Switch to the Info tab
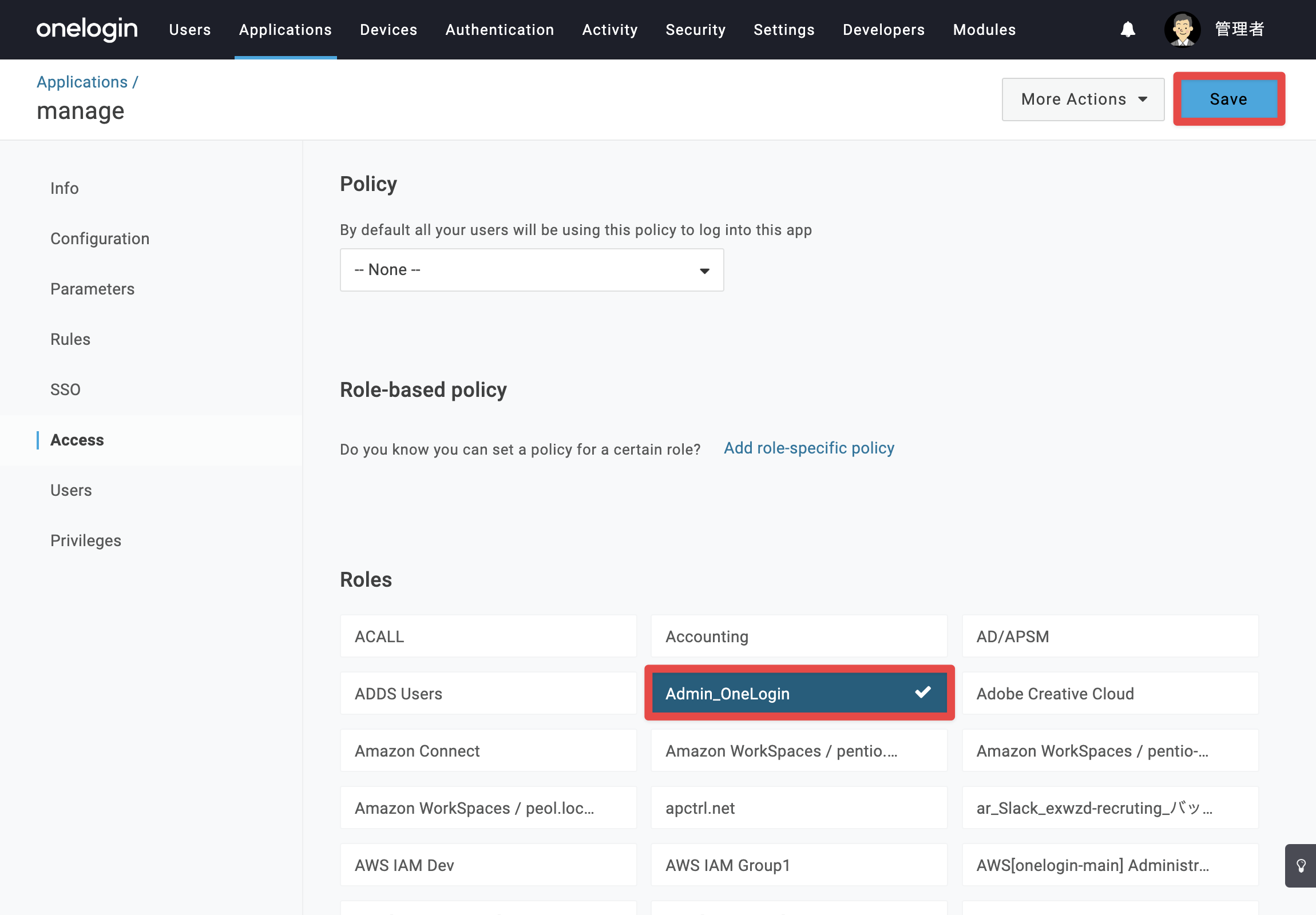This screenshot has width=1316, height=915. [x=64, y=188]
